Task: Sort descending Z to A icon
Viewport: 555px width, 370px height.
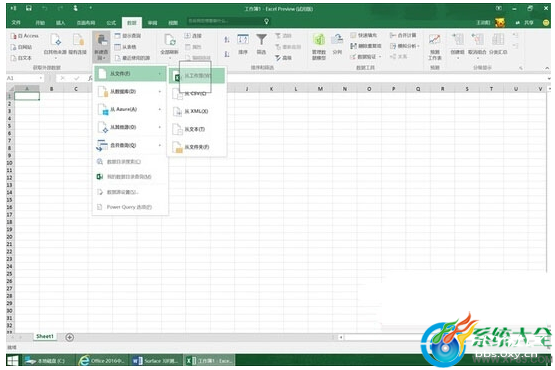Action: point(227,54)
